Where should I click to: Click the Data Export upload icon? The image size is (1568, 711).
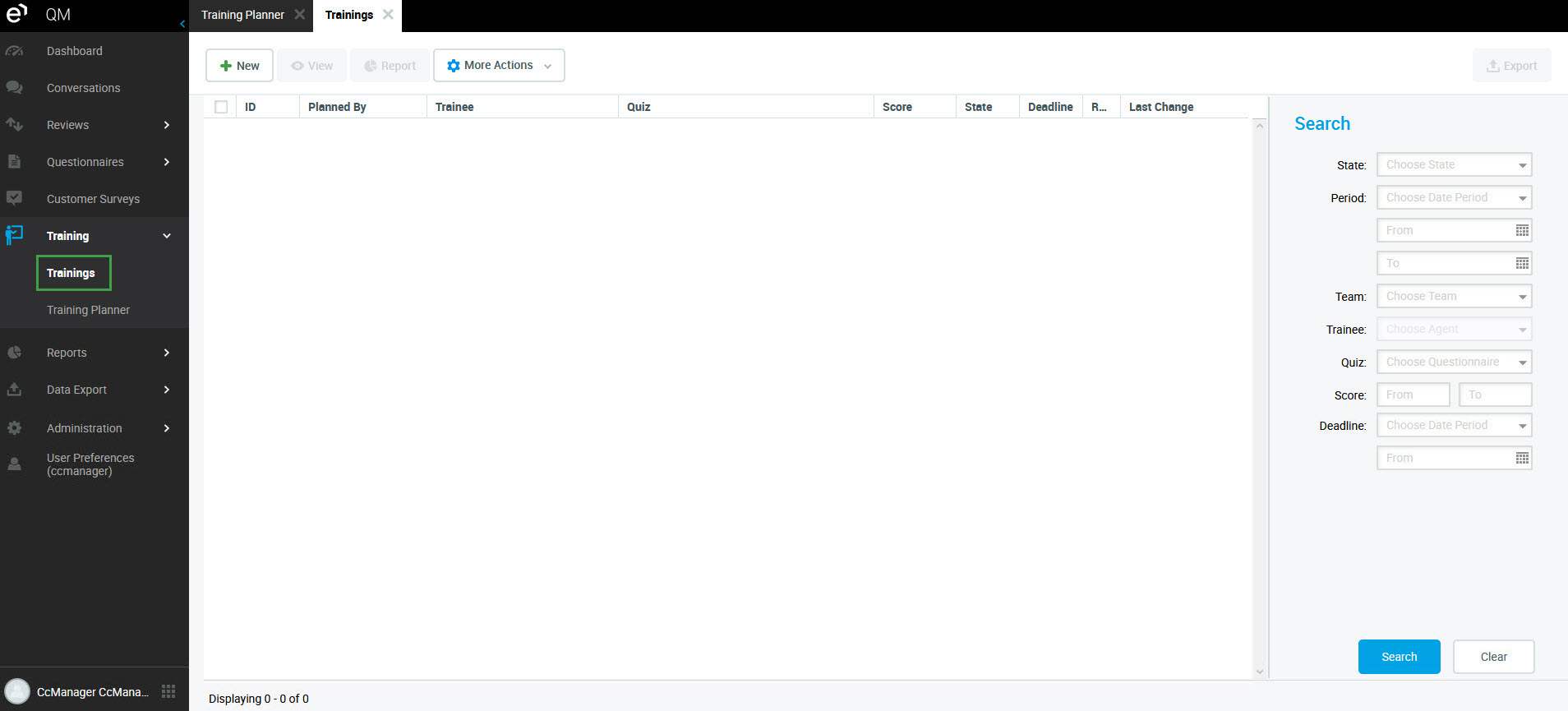tap(14, 390)
